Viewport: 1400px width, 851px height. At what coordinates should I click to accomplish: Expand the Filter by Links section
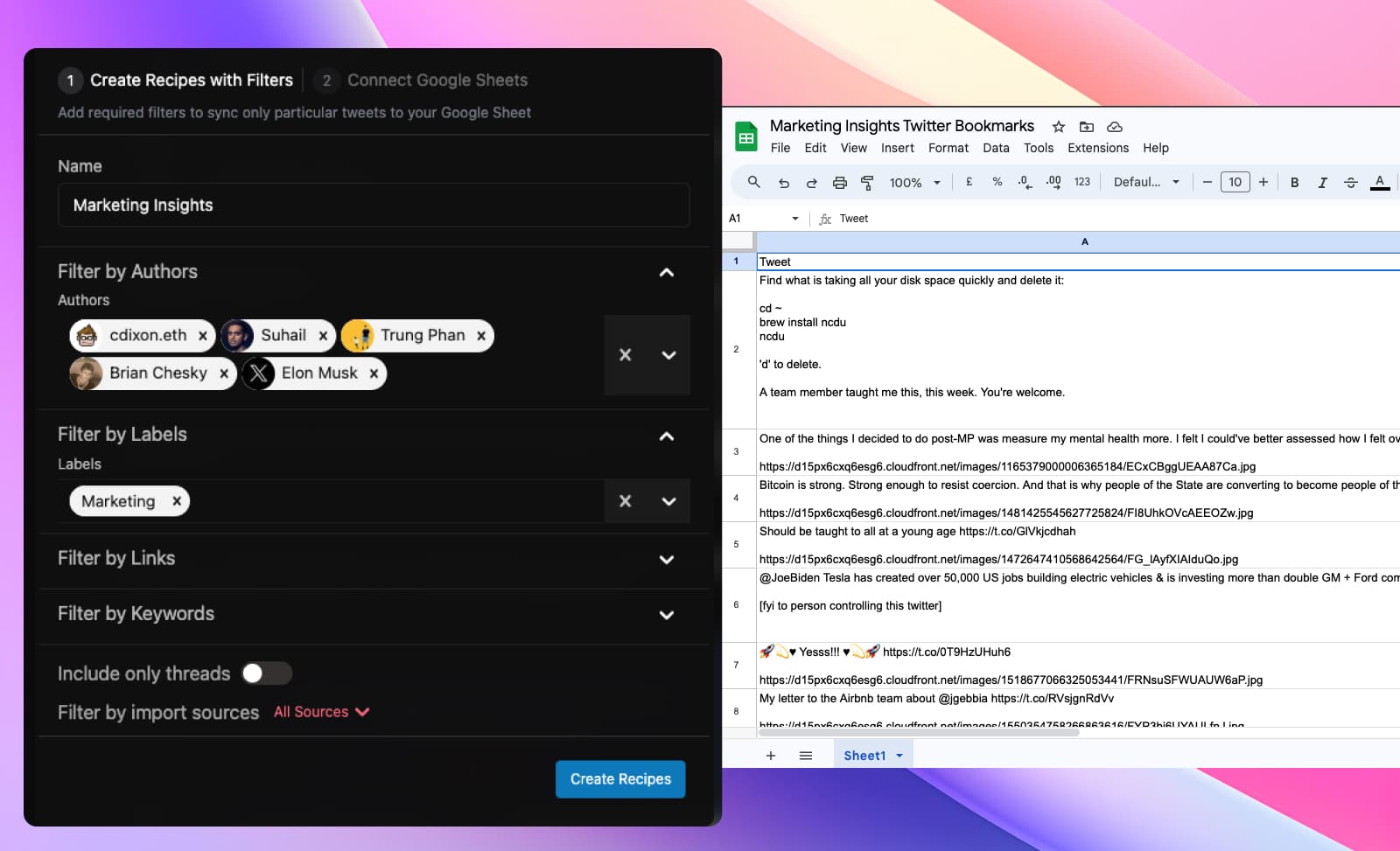point(667,560)
